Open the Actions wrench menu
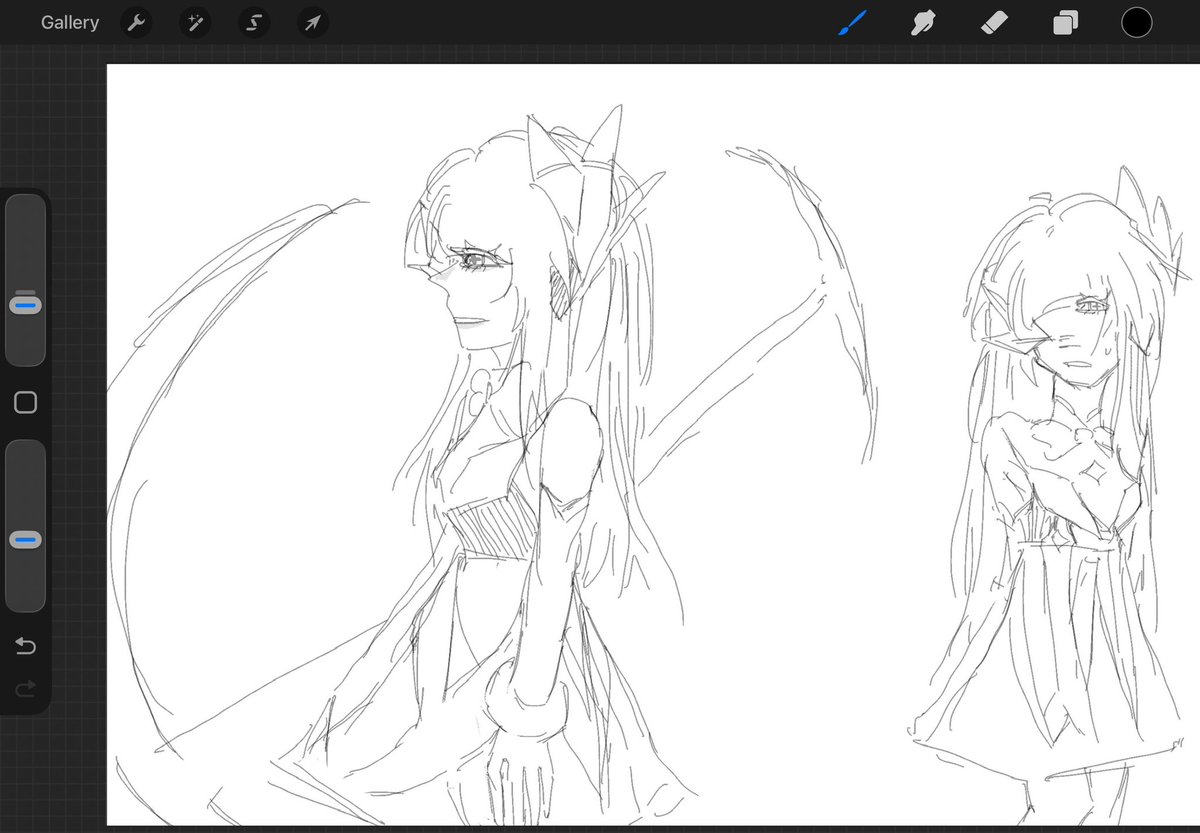1200x833 pixels. [x=136, y=22]
